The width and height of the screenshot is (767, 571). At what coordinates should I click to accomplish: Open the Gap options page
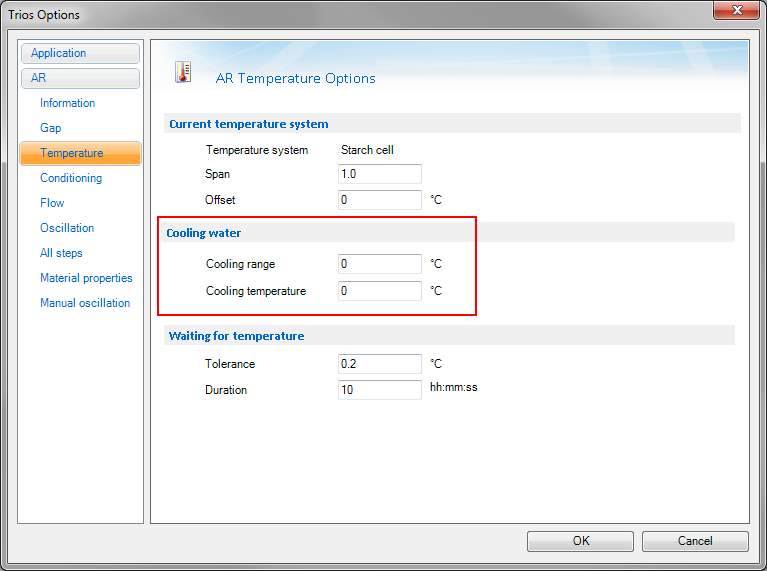(50, 128)
